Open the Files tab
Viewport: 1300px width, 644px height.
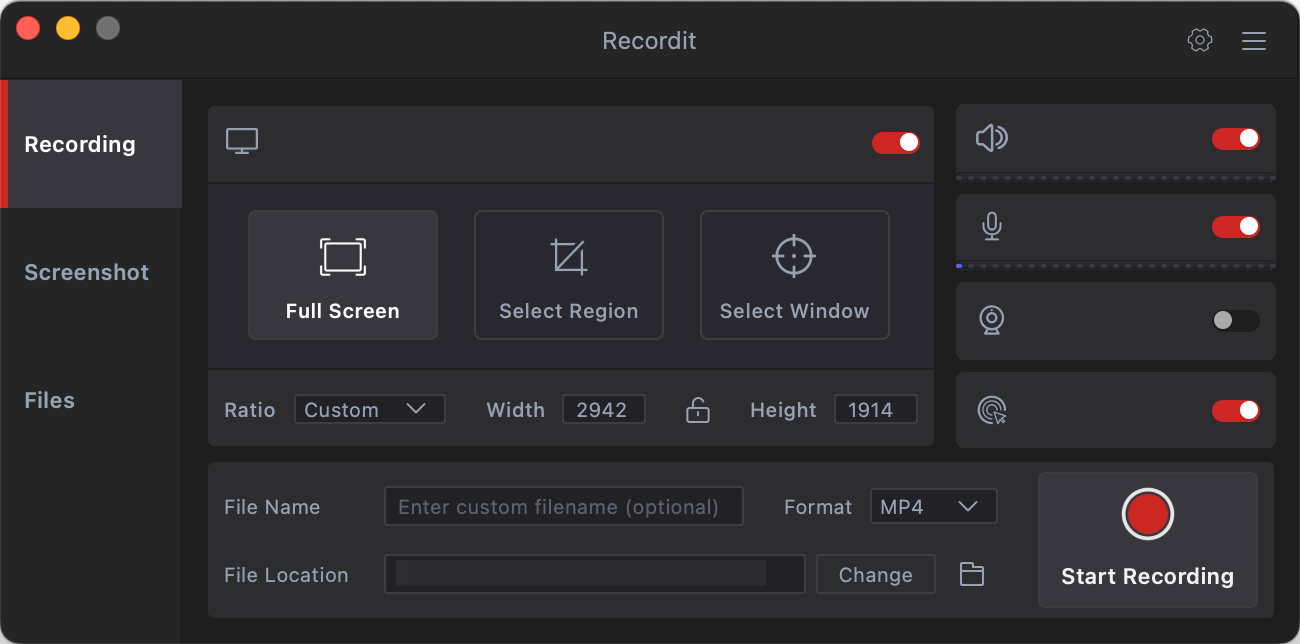coord(50,400)
